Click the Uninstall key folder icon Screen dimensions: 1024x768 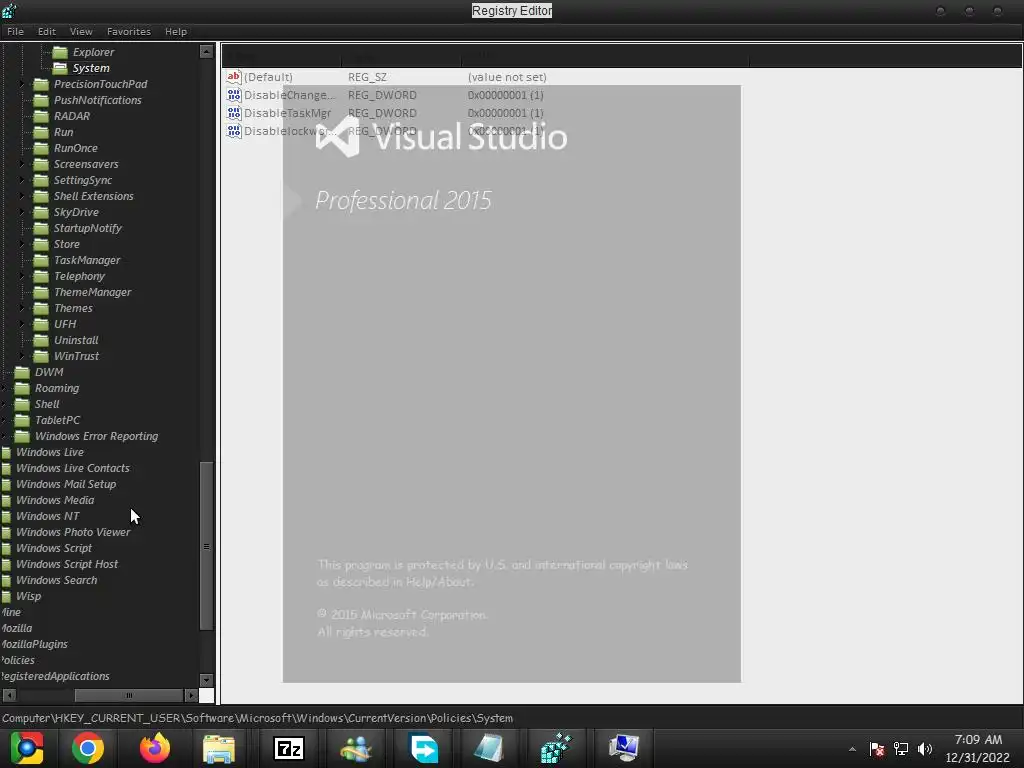pyautogui.click(x=41, y=340)
